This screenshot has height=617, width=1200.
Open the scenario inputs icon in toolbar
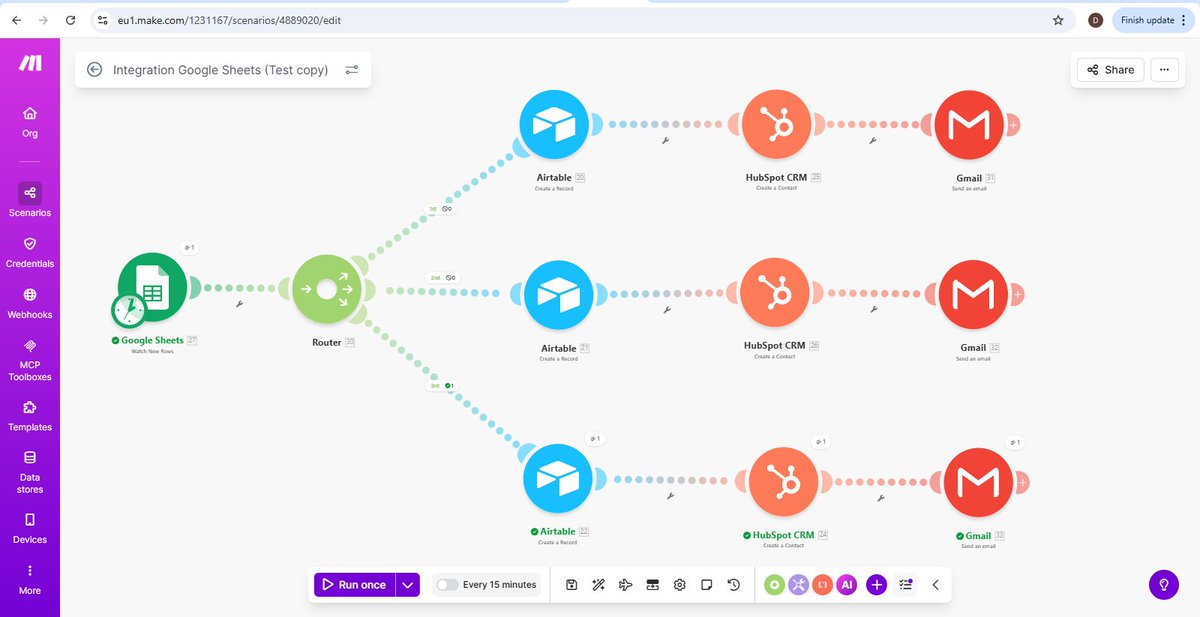pos(653,585)
